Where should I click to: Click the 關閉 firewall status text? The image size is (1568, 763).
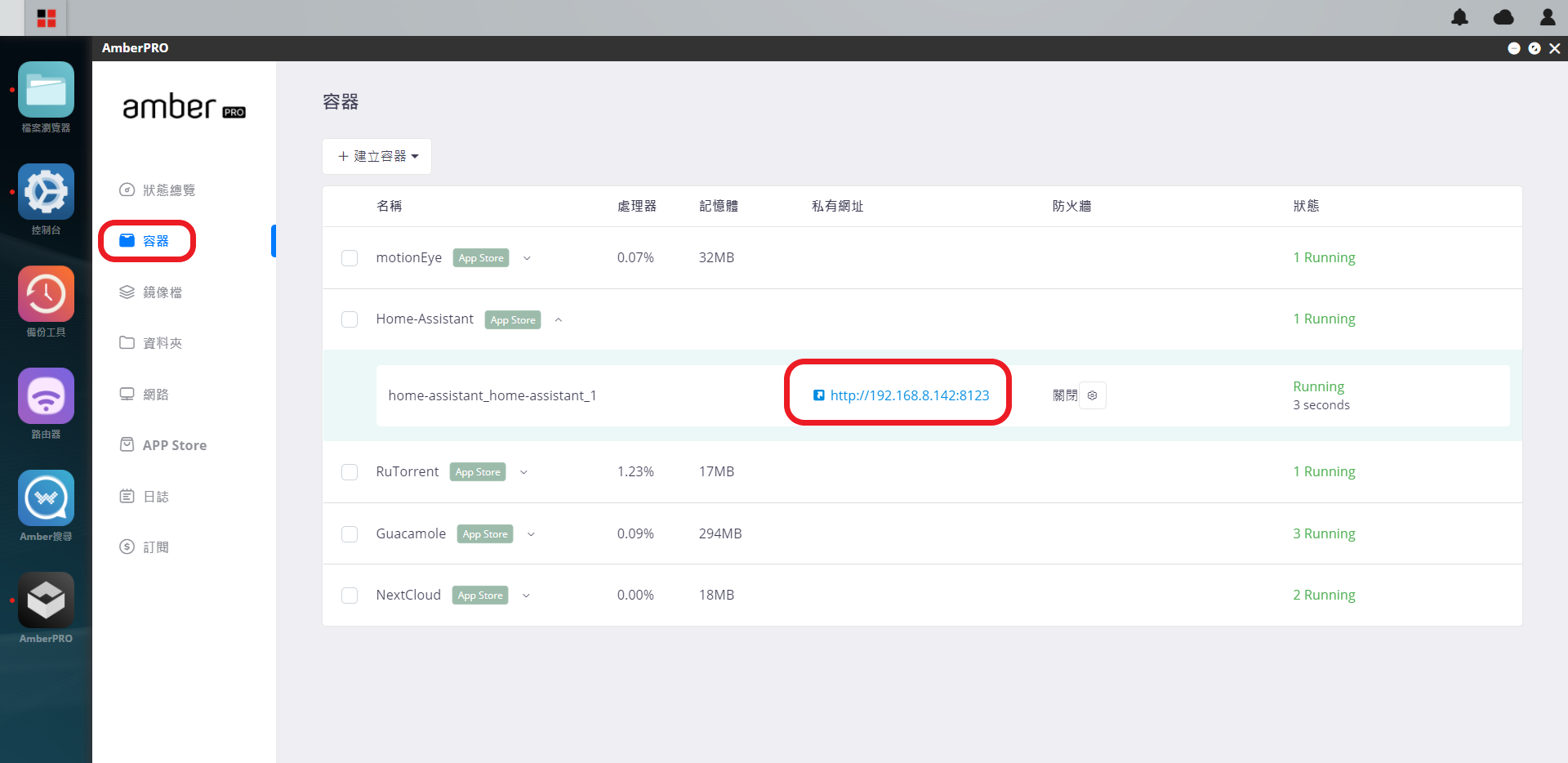[1065, 395]
